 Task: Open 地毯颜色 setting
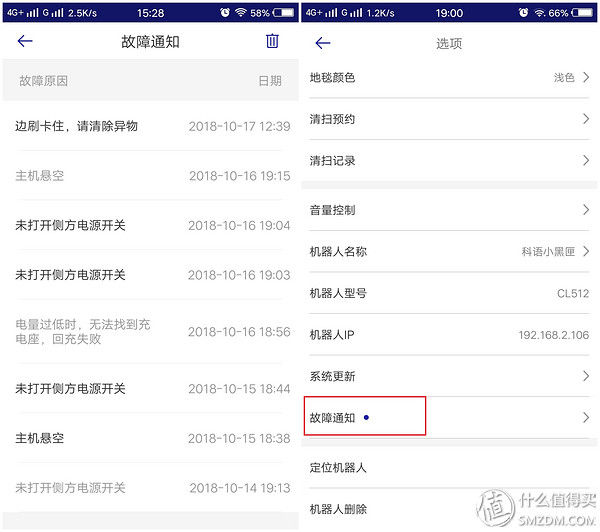449,78
